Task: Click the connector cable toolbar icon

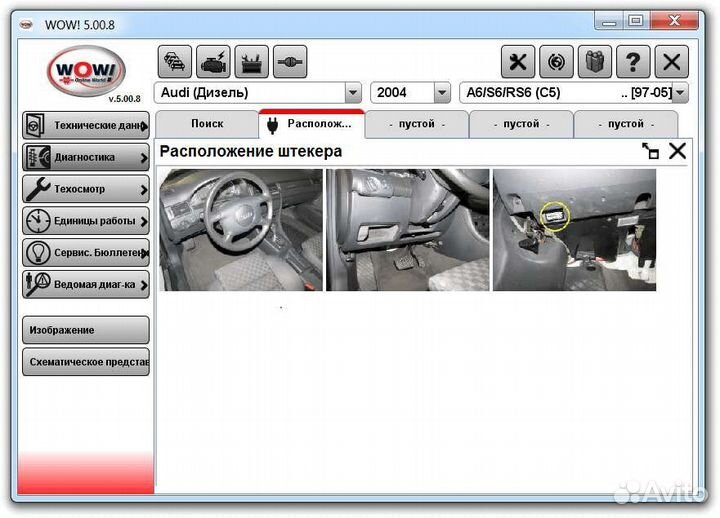Action: [290, 62]
